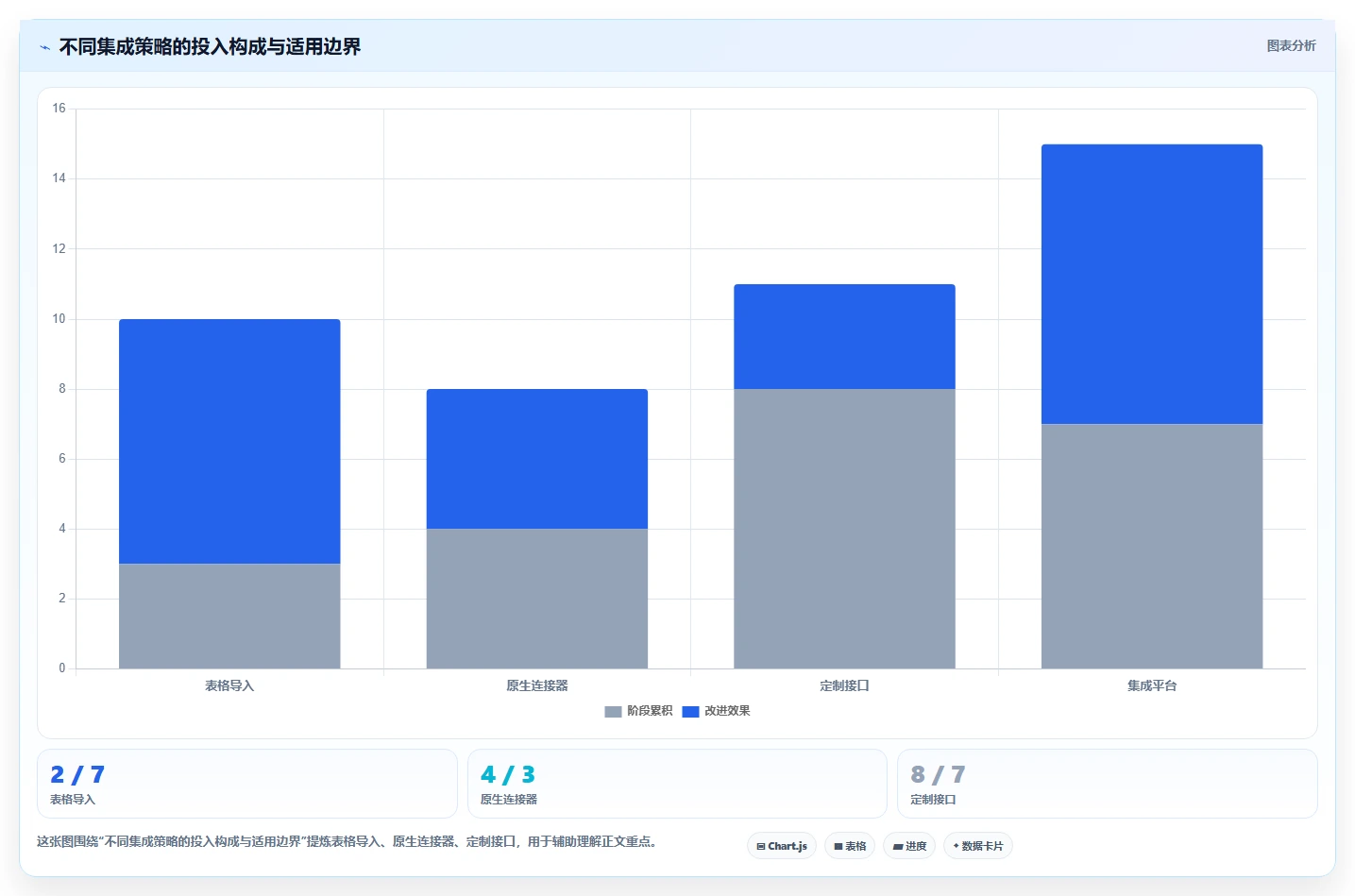Click the 原生连接器 x-axis label
The height and width of the screenshot is (896, 1355).
(537, 685)
